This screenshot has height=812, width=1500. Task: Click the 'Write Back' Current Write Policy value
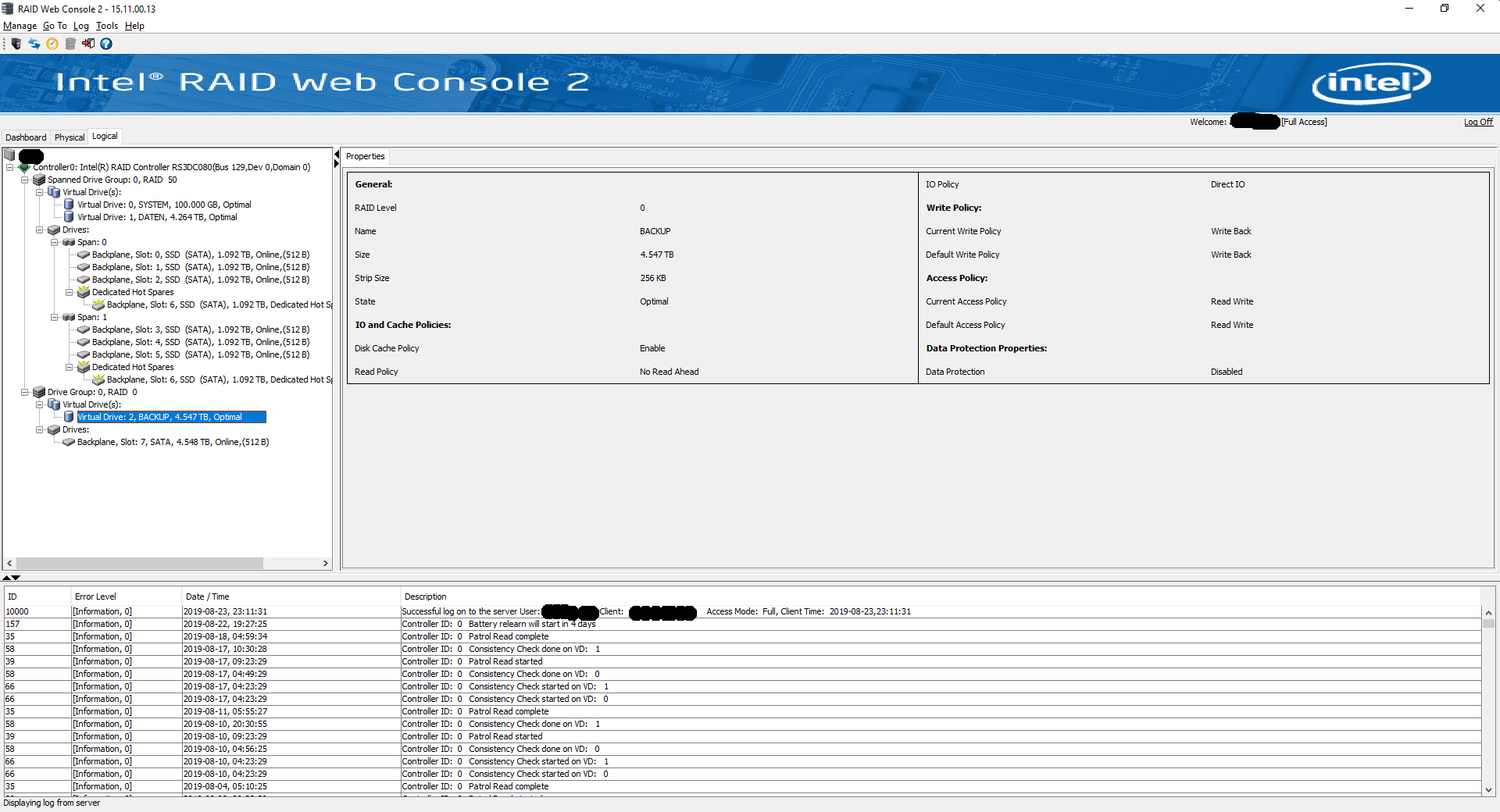click(x=1230, y=231)
